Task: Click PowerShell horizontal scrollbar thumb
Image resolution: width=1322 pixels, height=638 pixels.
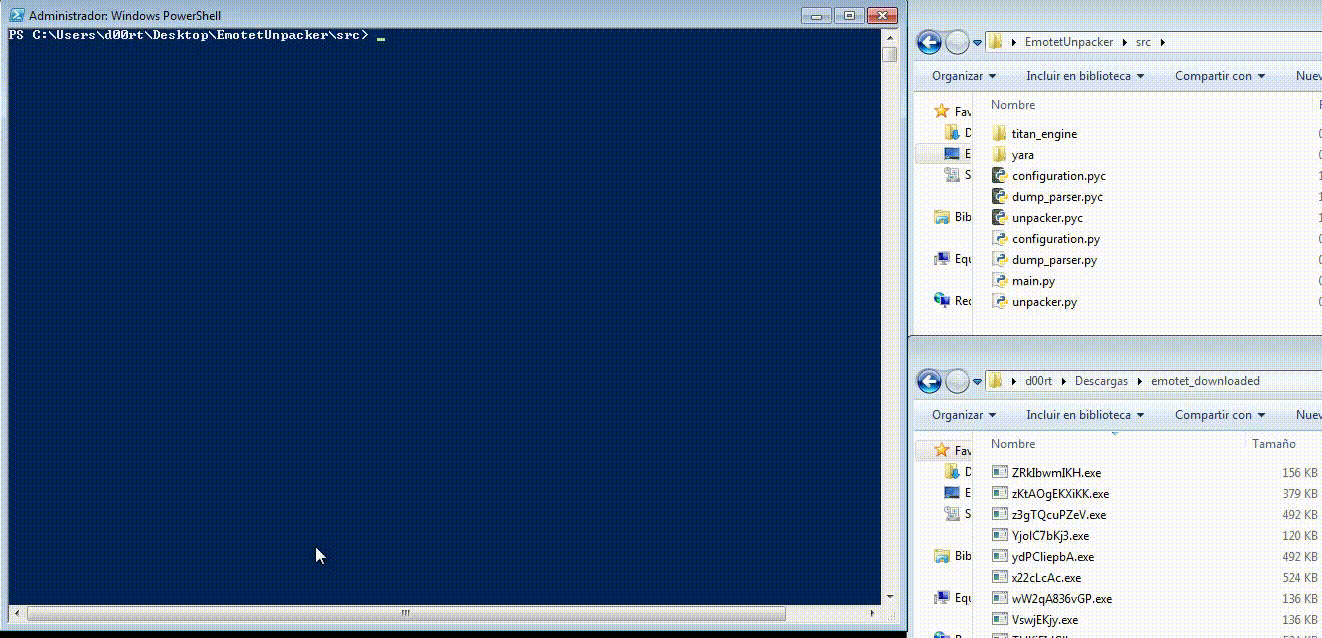Action: pyautogui.click(x=405, y=613)
